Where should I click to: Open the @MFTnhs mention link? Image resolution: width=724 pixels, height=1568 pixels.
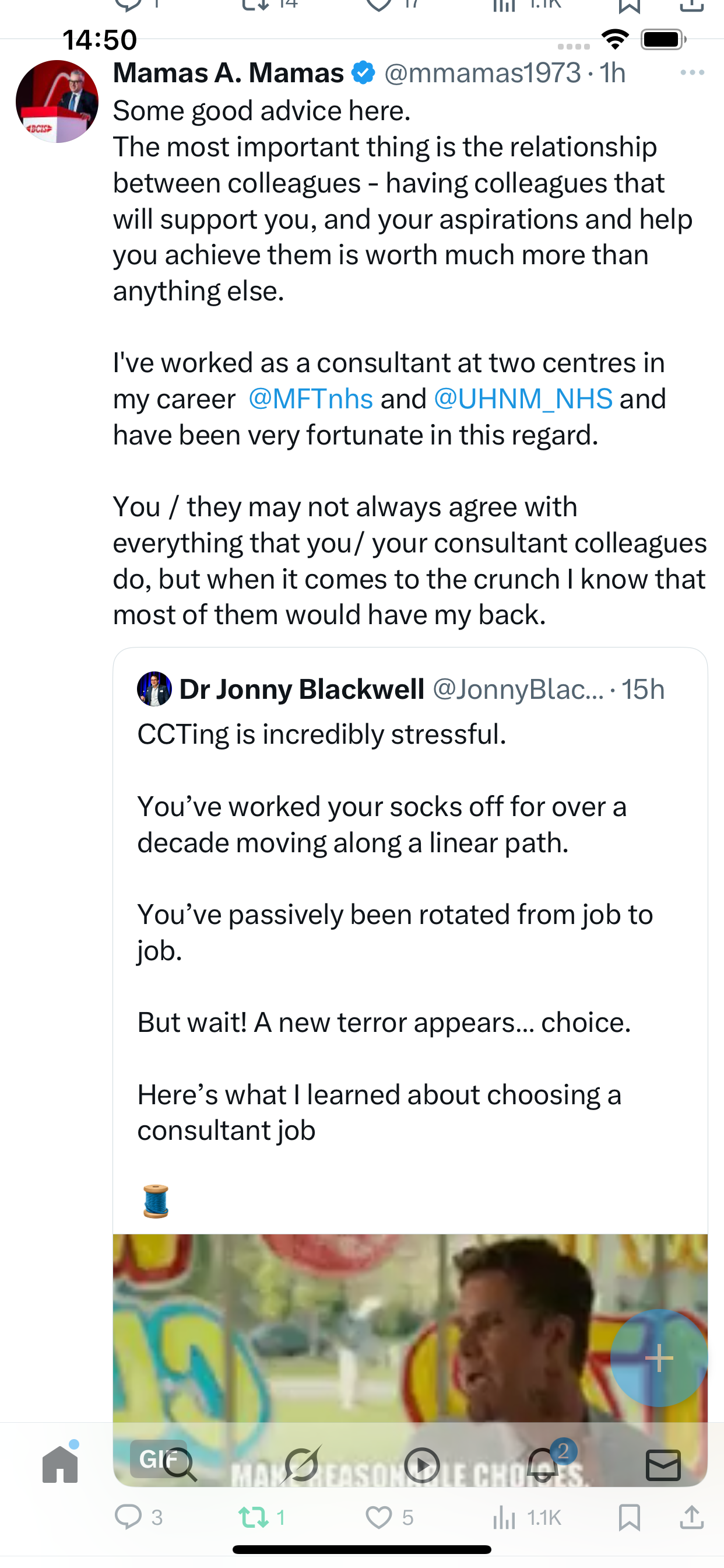tap(310, 400)
